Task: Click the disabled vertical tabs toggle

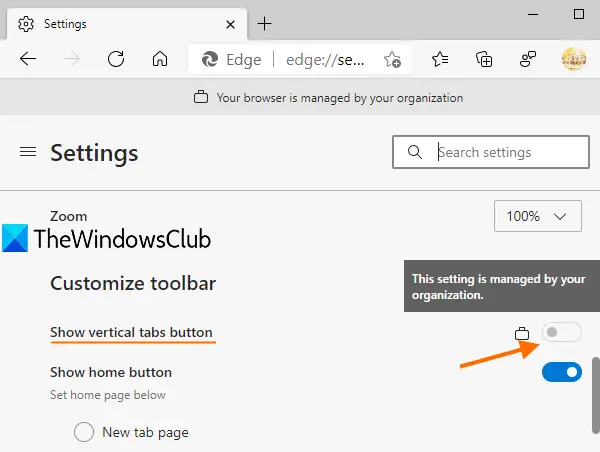Action: tap(562, 332)
